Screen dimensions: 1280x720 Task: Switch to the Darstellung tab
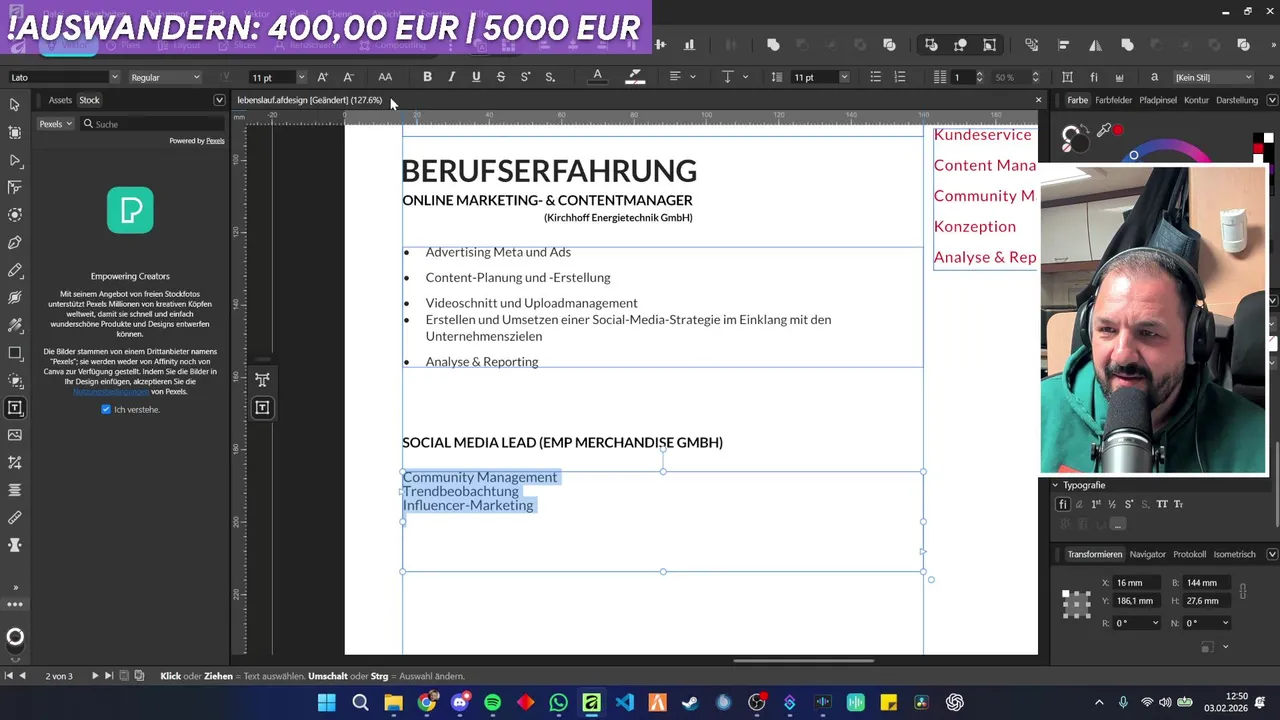click(1237, 100)
